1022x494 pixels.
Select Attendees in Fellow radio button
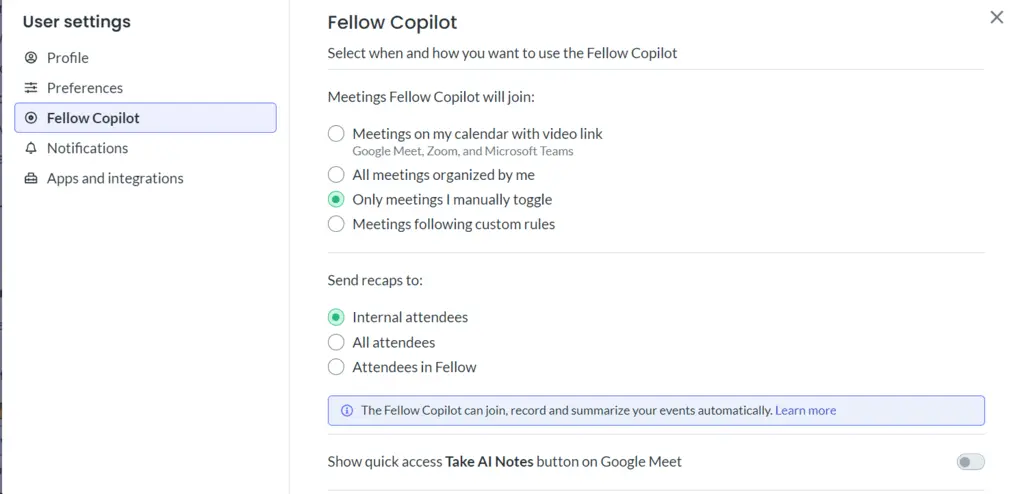pyautogui.click(x=336, y=367)
